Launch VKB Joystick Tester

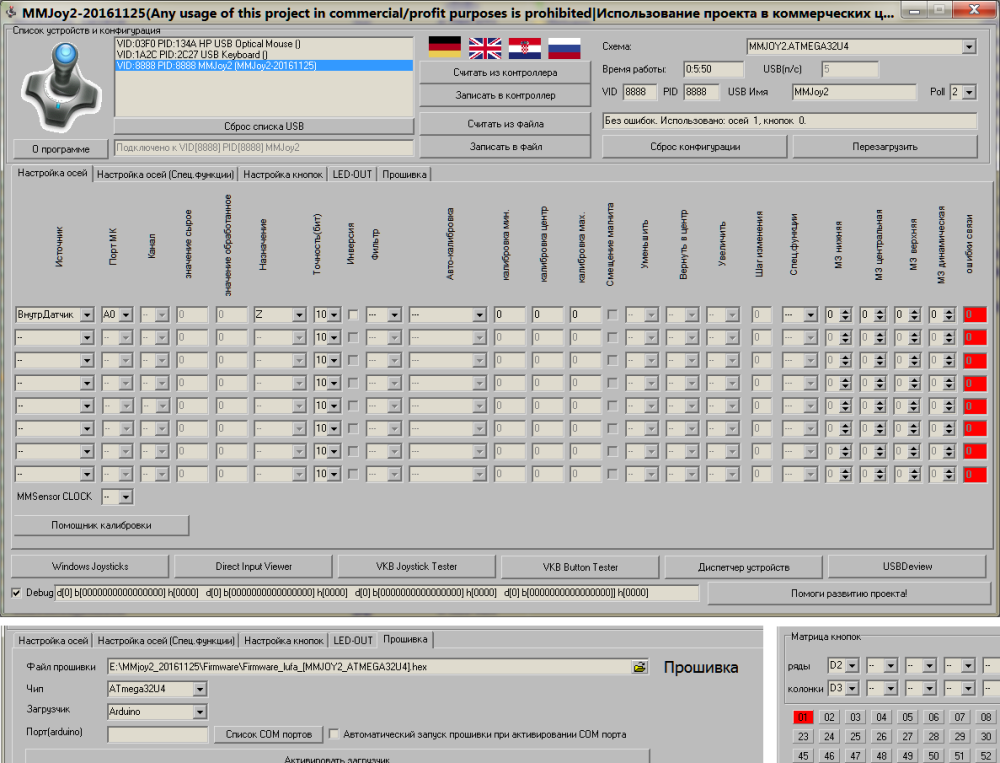416,567
